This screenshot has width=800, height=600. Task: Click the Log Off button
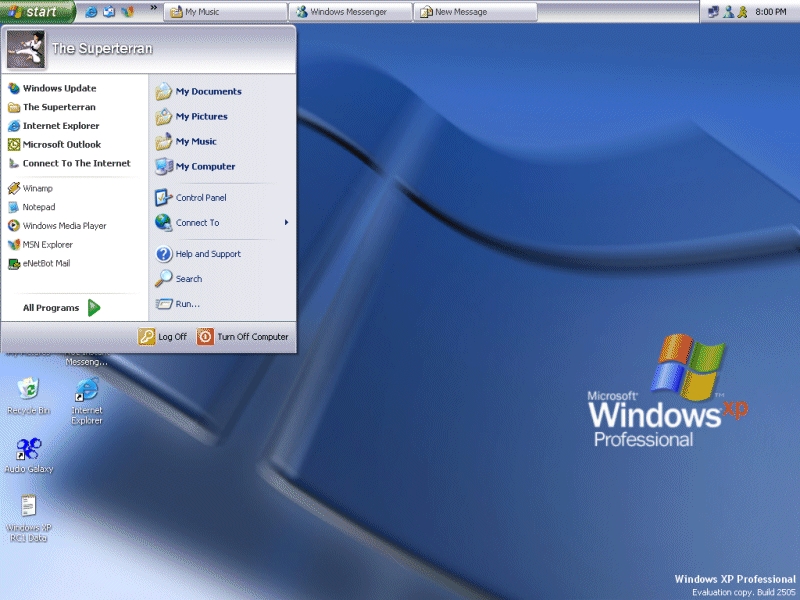click(163, 337)
